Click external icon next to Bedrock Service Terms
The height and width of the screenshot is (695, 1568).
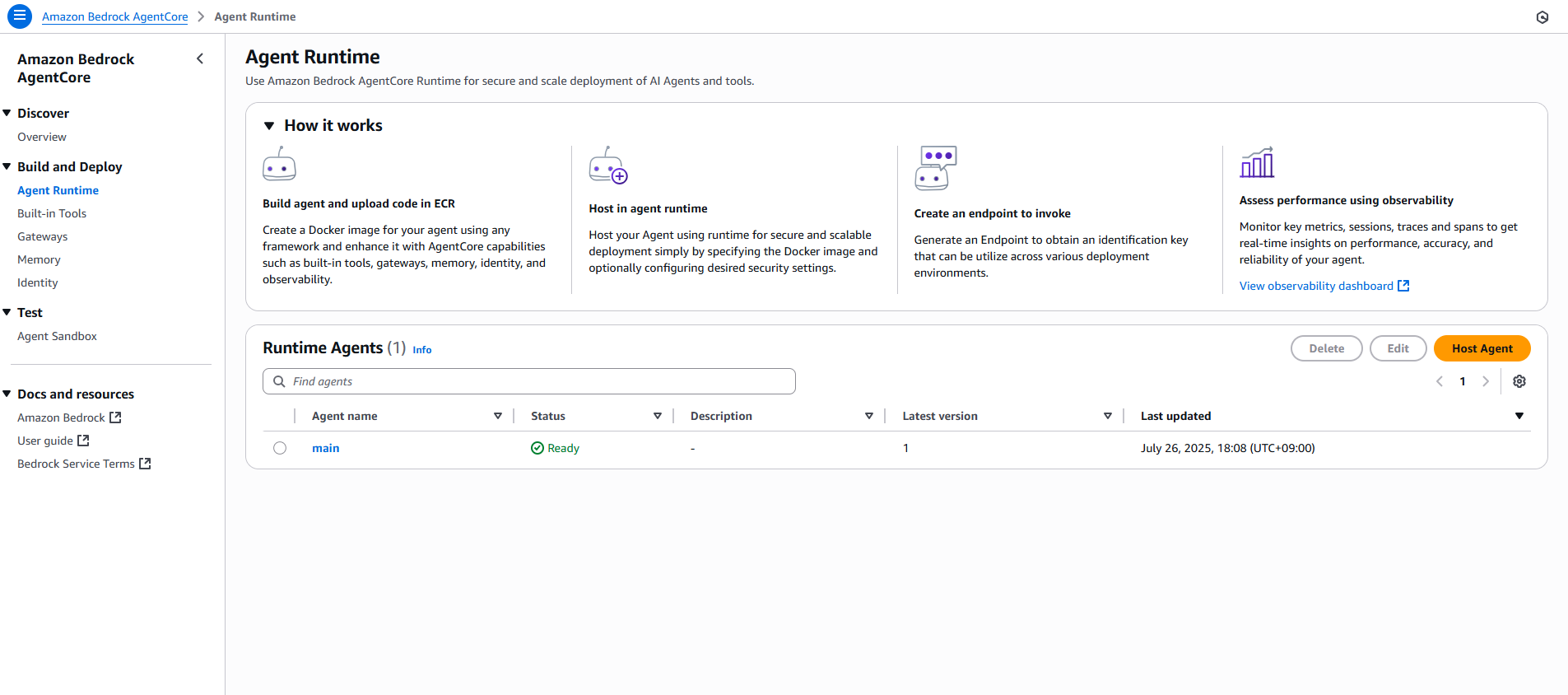point(145,464)
